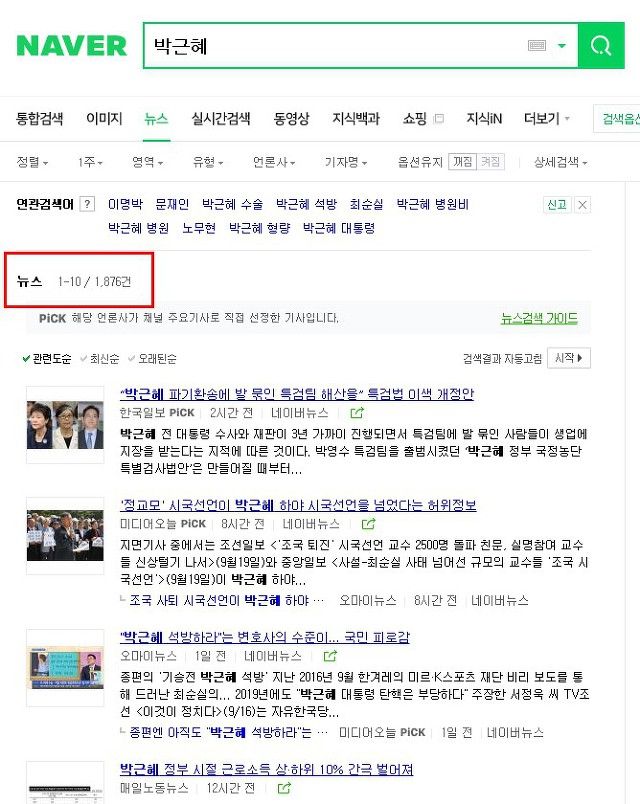This screenshot has height=804, width=640.
Task: Click the green search magnifier button
Action: [601, 46]
